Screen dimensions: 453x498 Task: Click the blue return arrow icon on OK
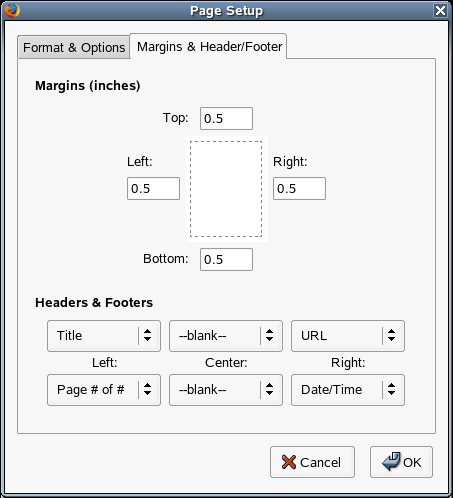click(x=391, y=461)
